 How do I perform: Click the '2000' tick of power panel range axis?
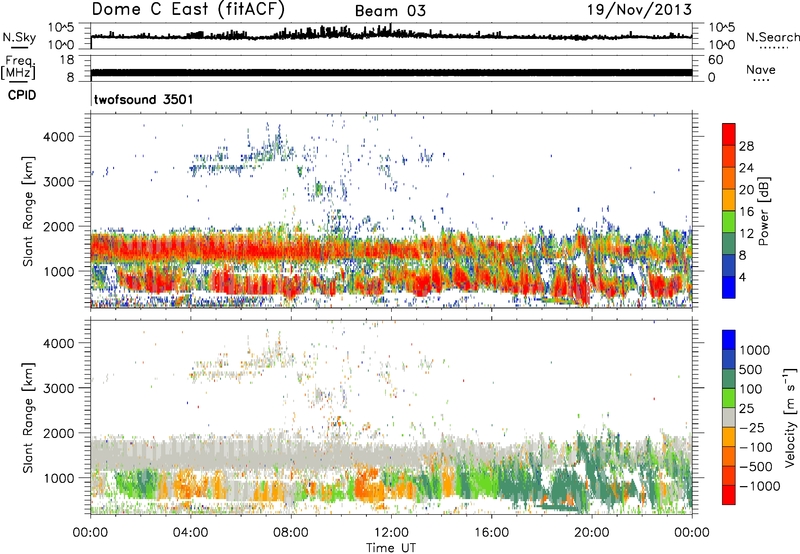pos(59,226)
